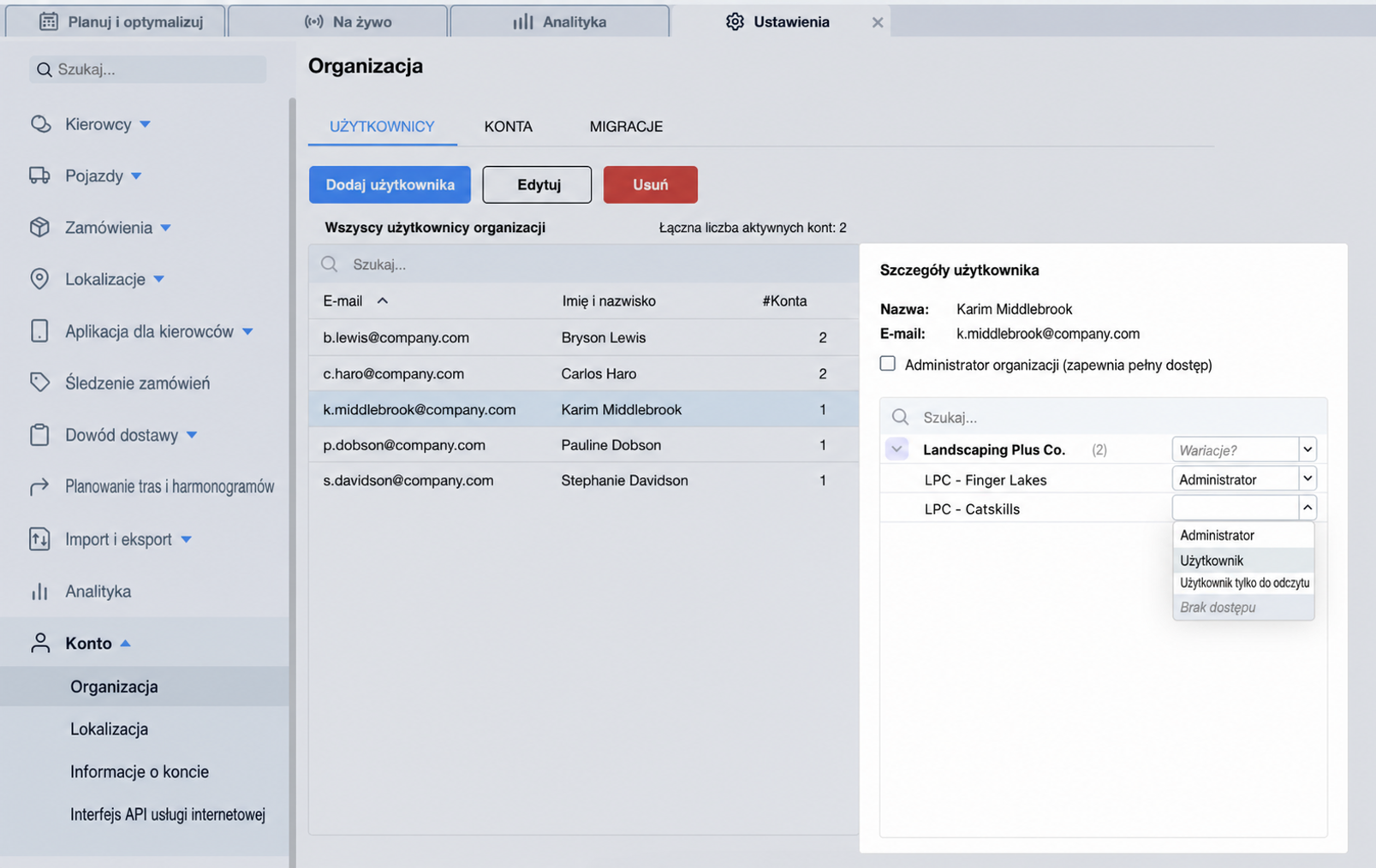Choose Użytkownik in the dropdown list
This screenshot has height=868, width=1376.
tap(1243, 561)
